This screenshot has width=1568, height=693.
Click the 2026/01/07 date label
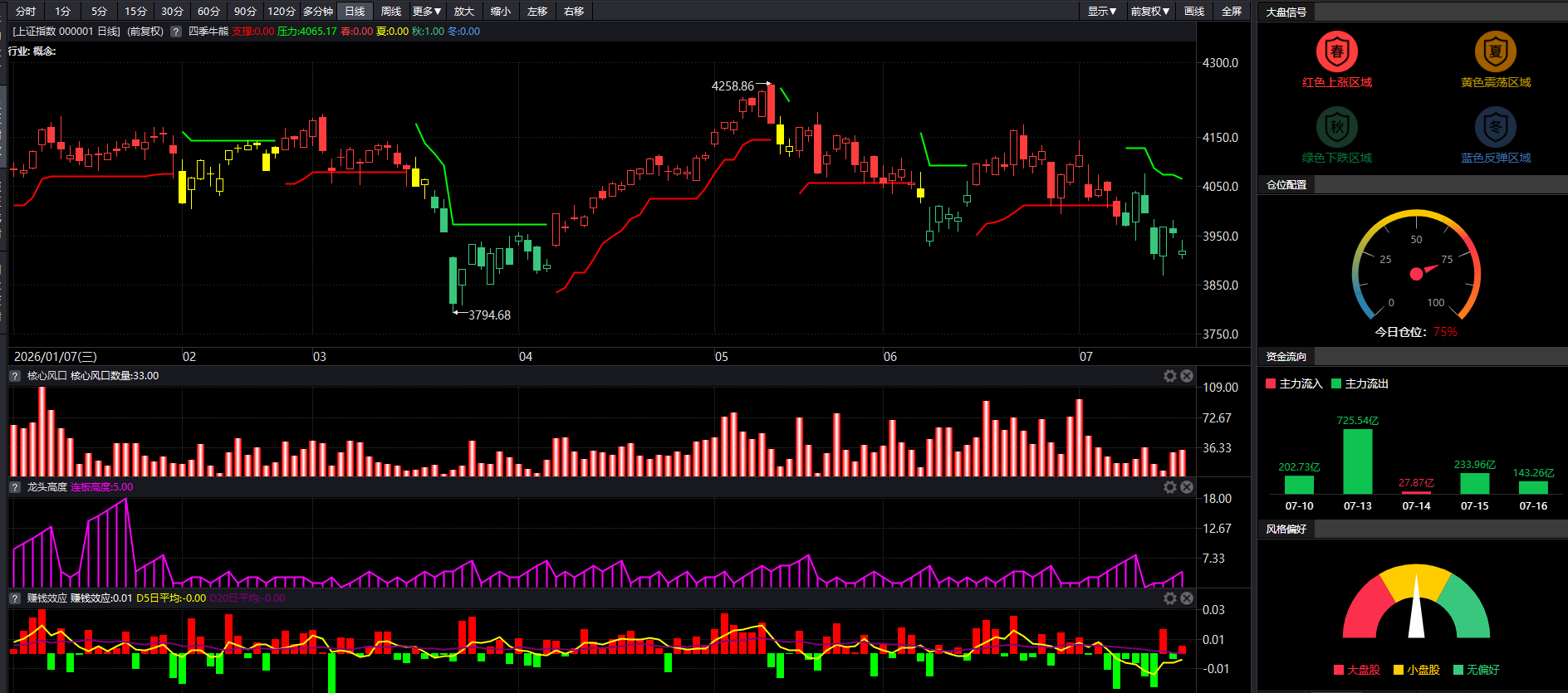click(56, 357)
